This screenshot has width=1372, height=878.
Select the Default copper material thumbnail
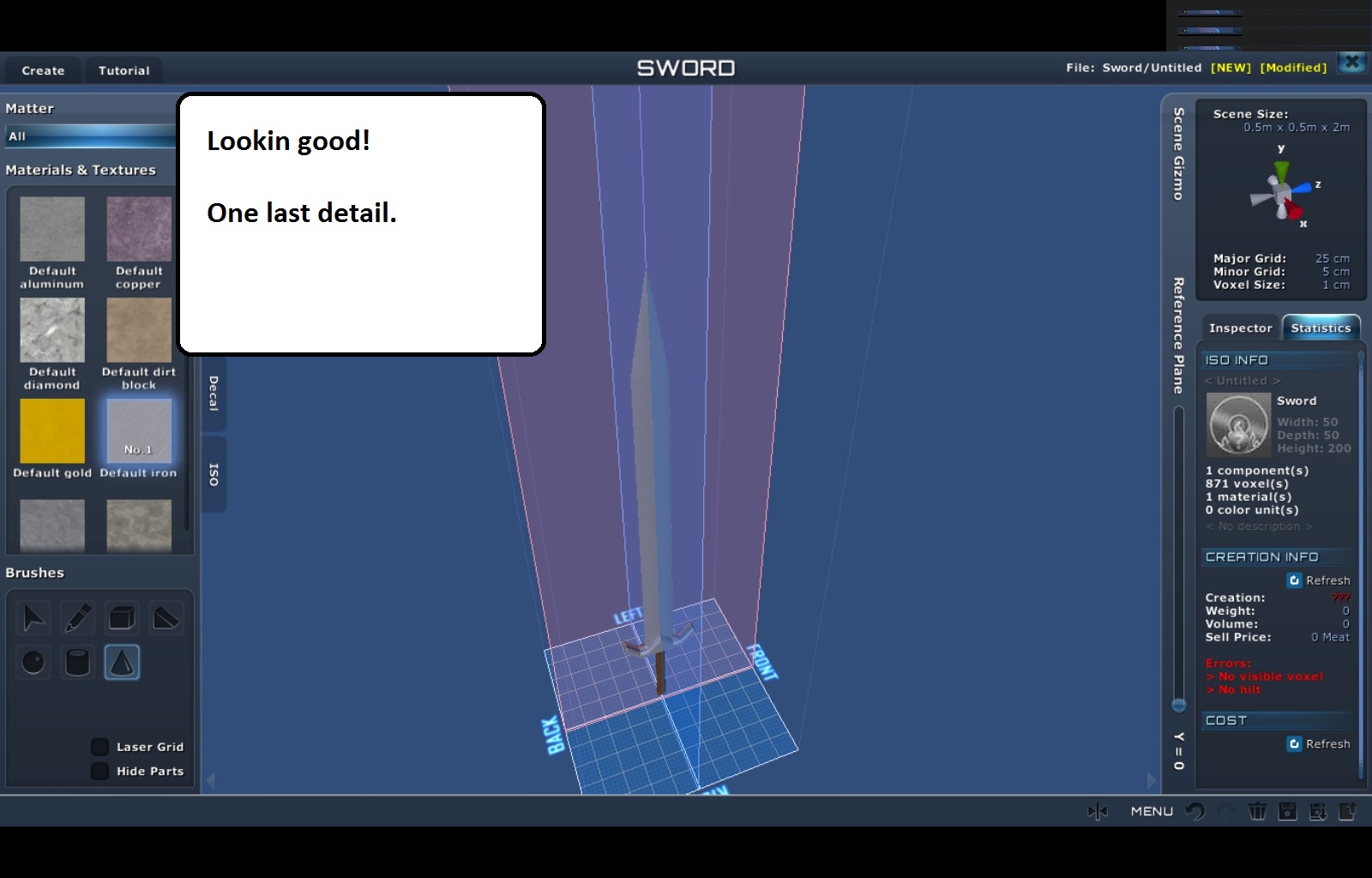click(139, 229)
